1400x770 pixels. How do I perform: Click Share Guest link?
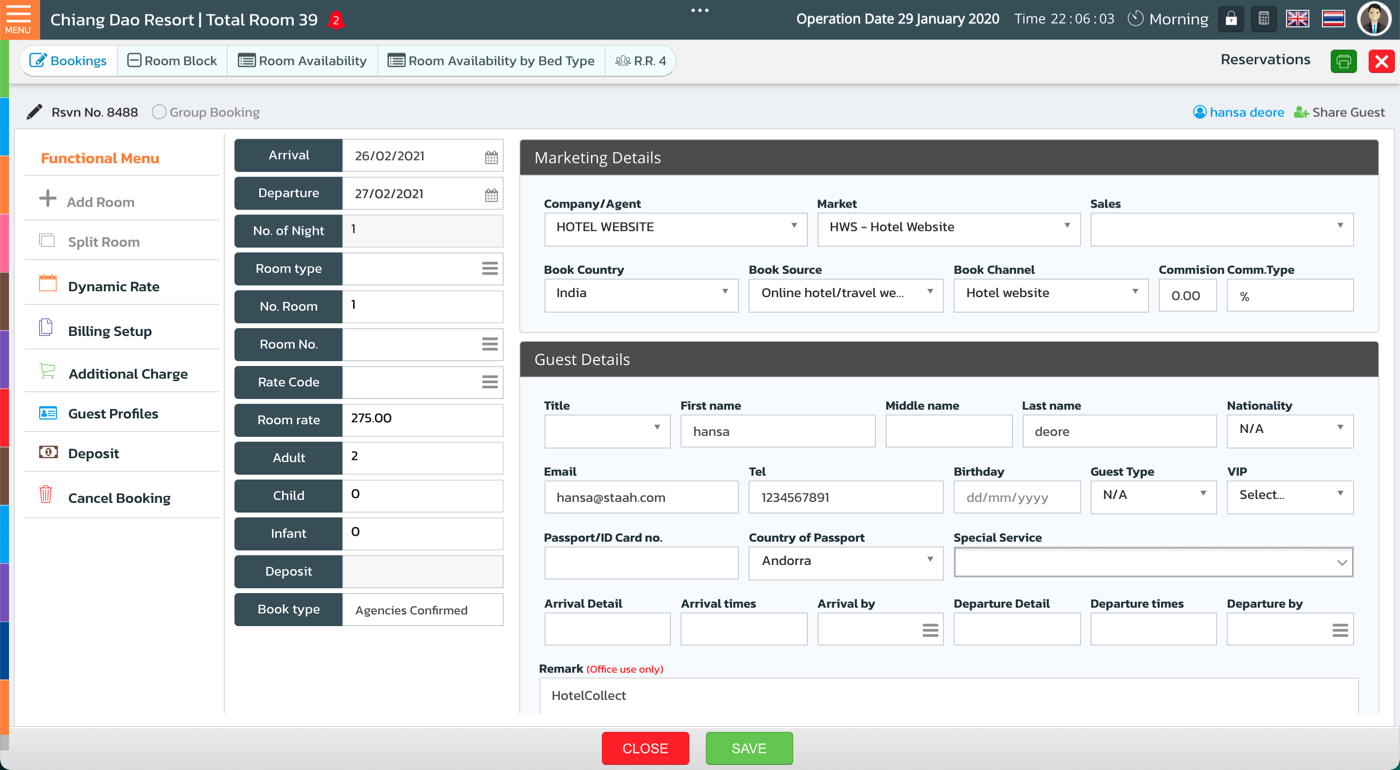(1339, 112)
